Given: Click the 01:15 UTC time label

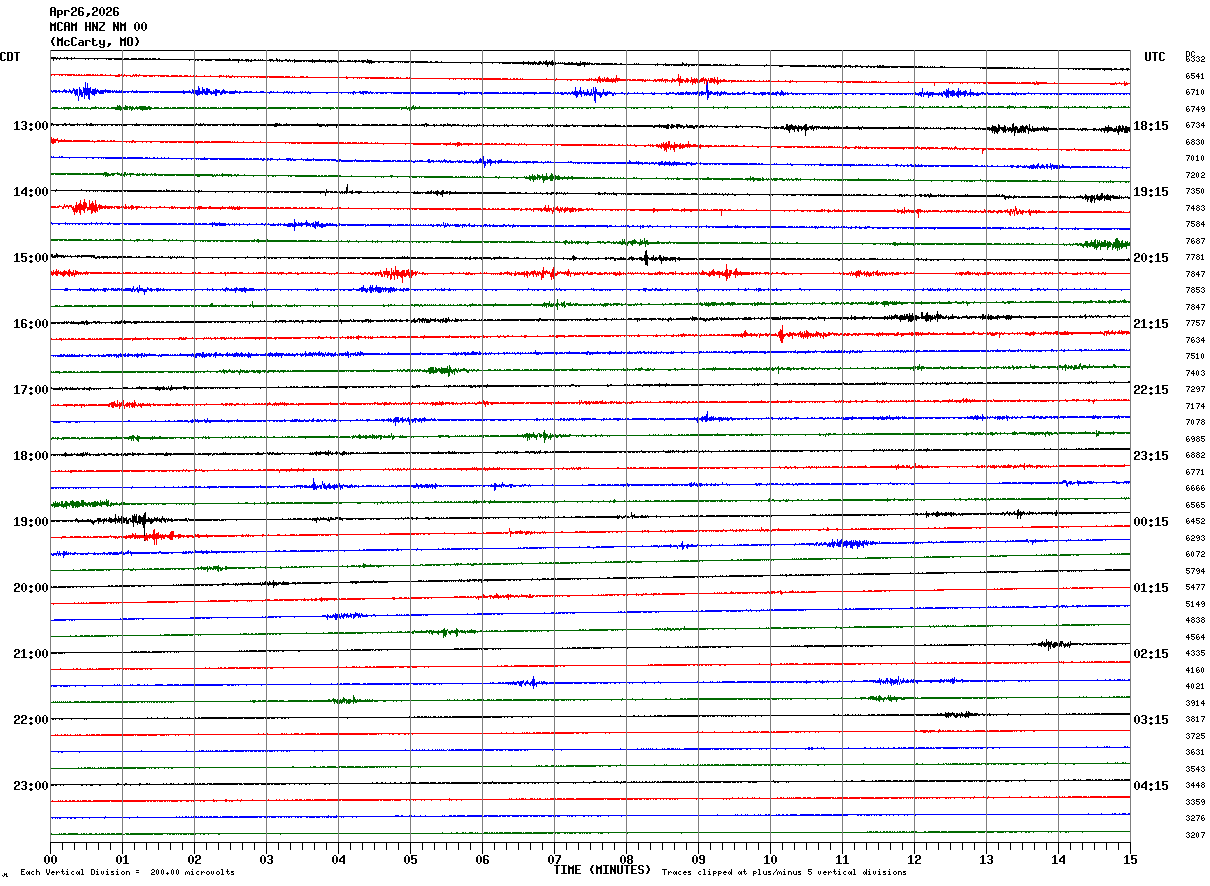Looking at the screenshot, I should 1150,588.
